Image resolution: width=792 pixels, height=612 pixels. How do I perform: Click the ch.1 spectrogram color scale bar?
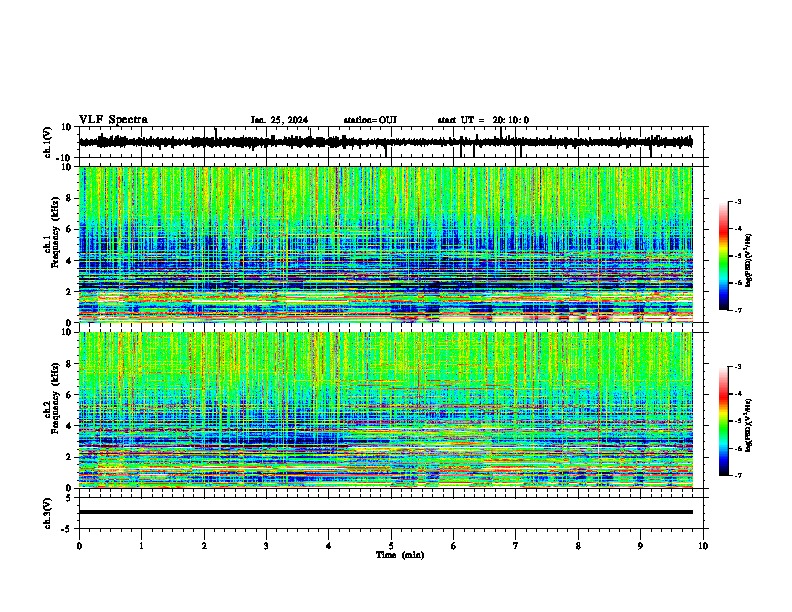723,256
